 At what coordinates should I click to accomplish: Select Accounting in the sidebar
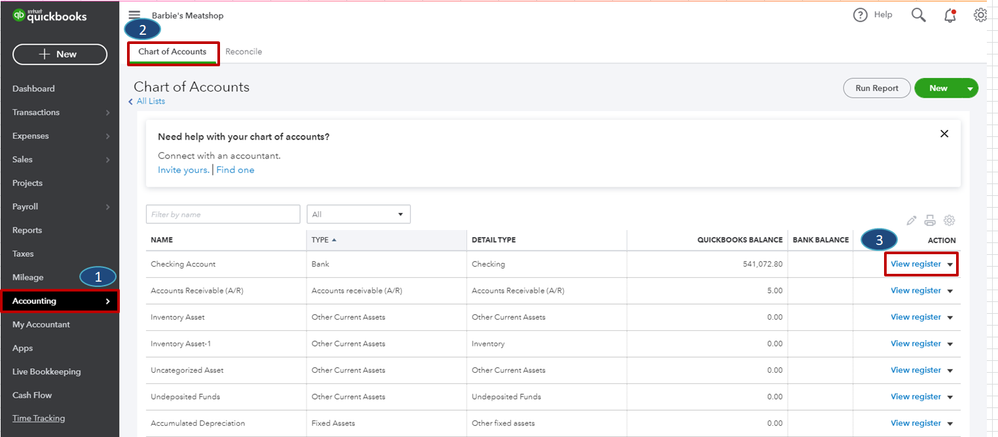pyautogui.click(x=60, y=301)
